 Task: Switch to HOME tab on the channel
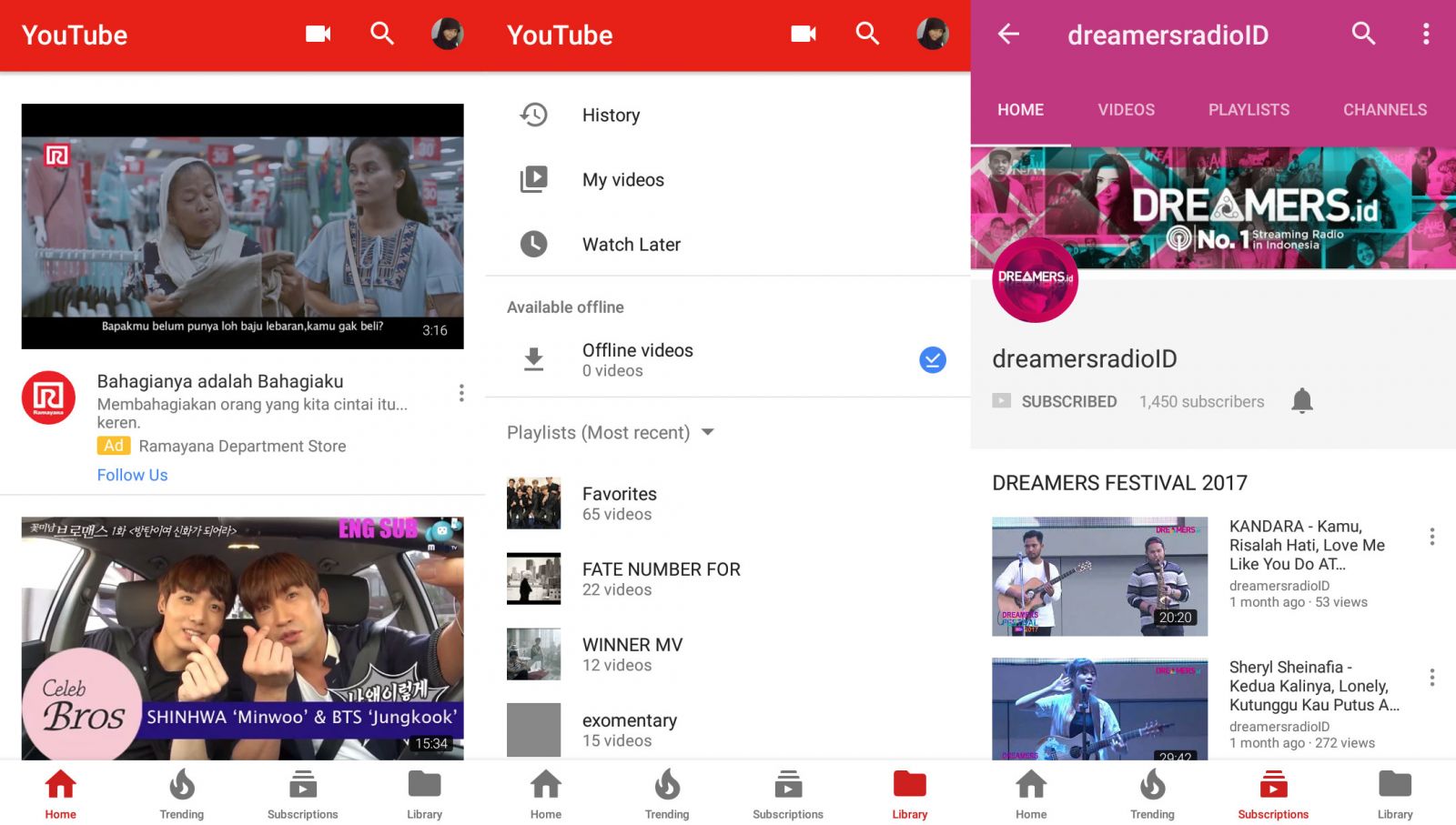(x=1020, y=110)
